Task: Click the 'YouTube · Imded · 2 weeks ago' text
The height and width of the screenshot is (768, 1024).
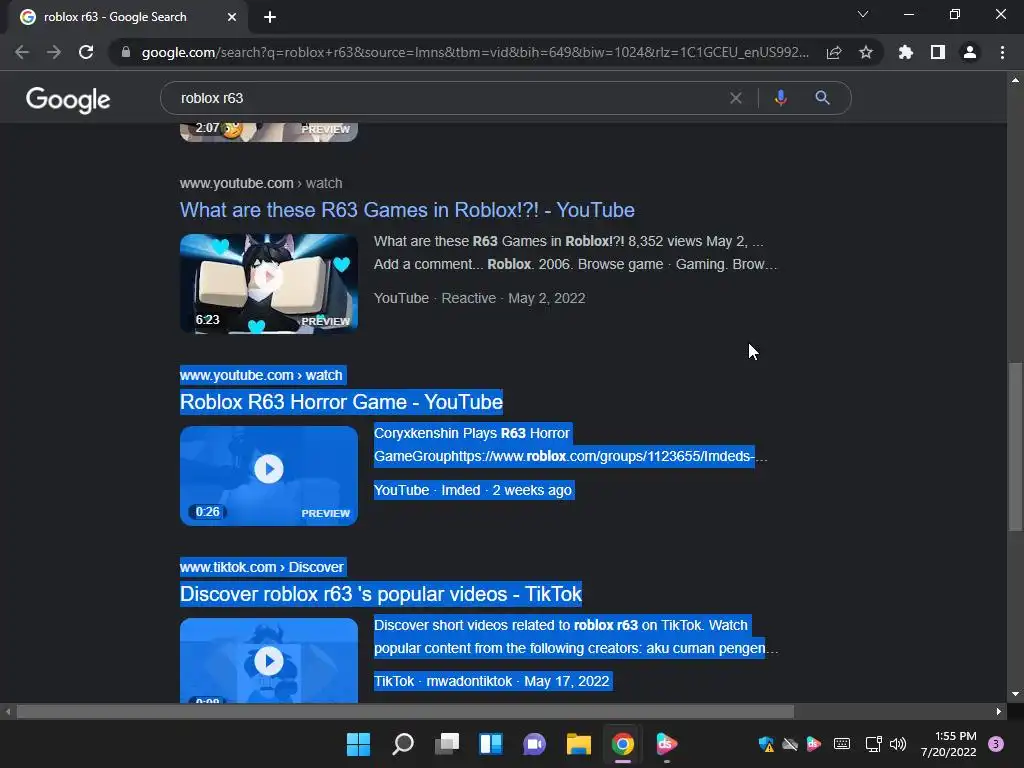Action: pyautogui.click(x=473, y=490)
